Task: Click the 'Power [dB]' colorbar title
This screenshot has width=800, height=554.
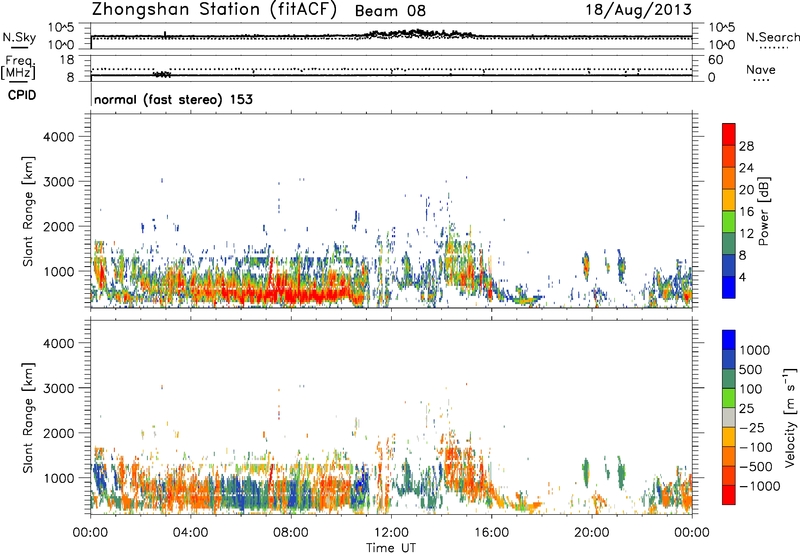Action: 763,211
